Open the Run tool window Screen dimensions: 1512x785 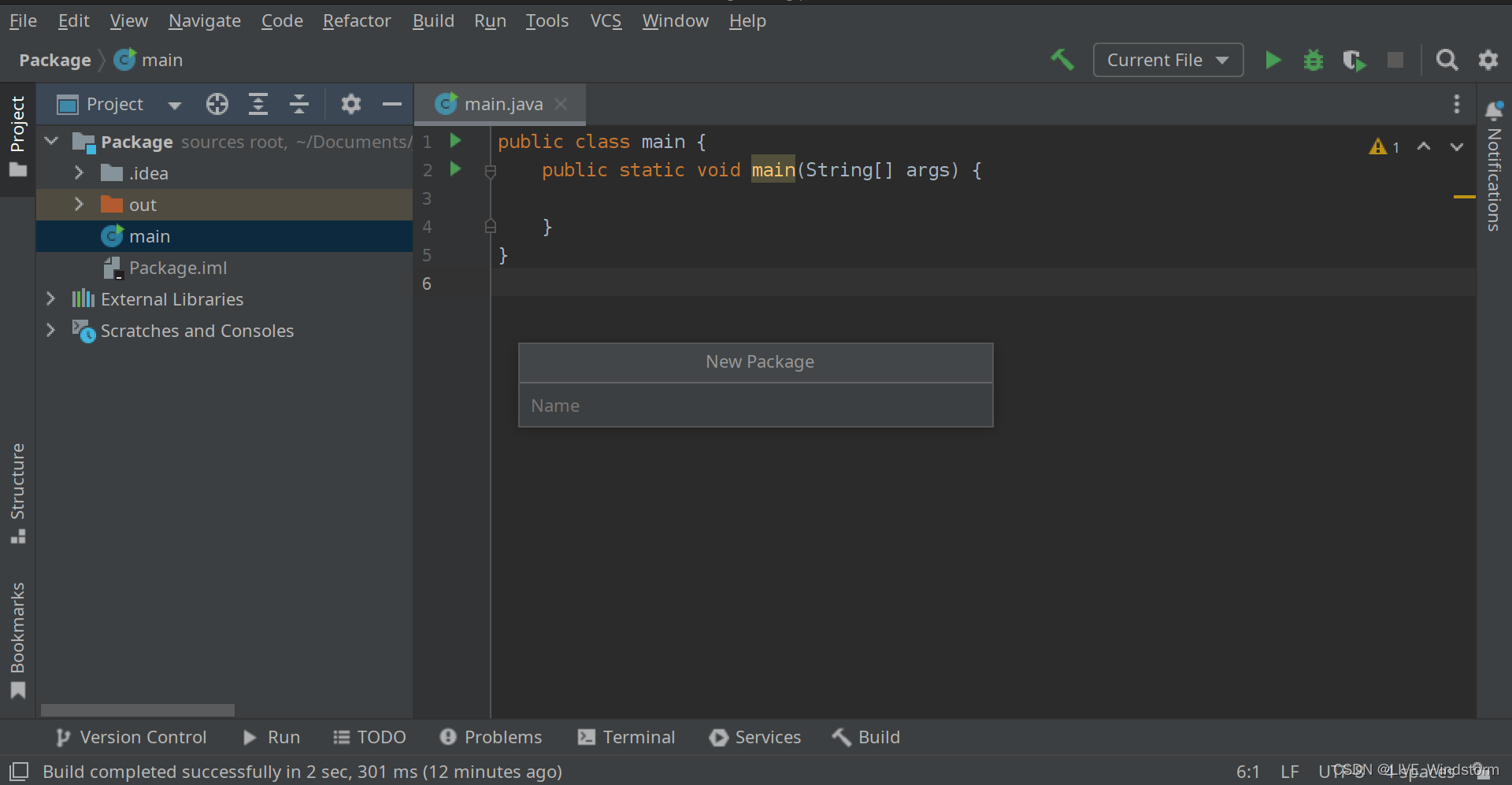pyautogui.click(x=272, y=737)
